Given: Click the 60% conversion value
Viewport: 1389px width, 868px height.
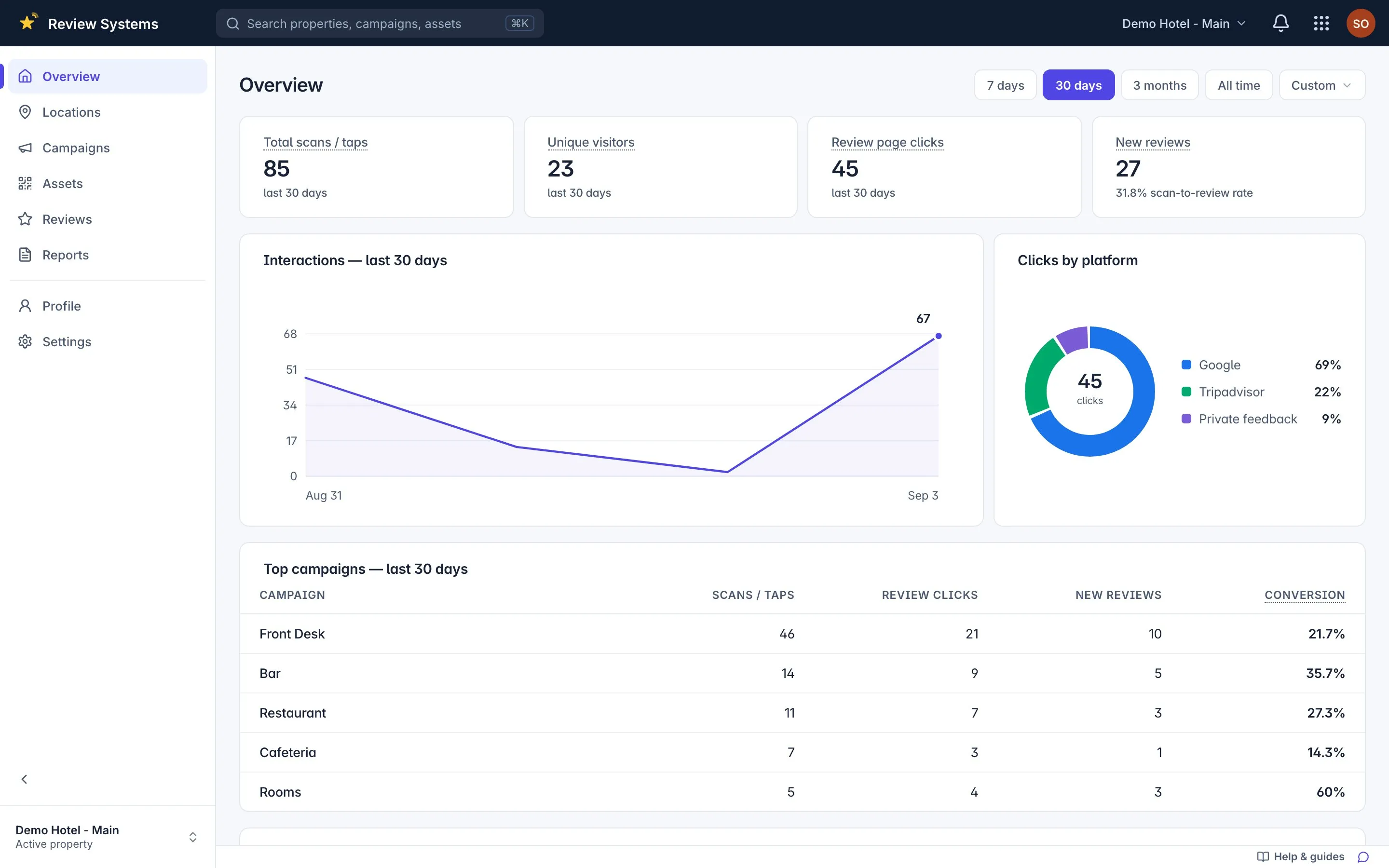Looking at the screenshot, I should point(1331,792).
